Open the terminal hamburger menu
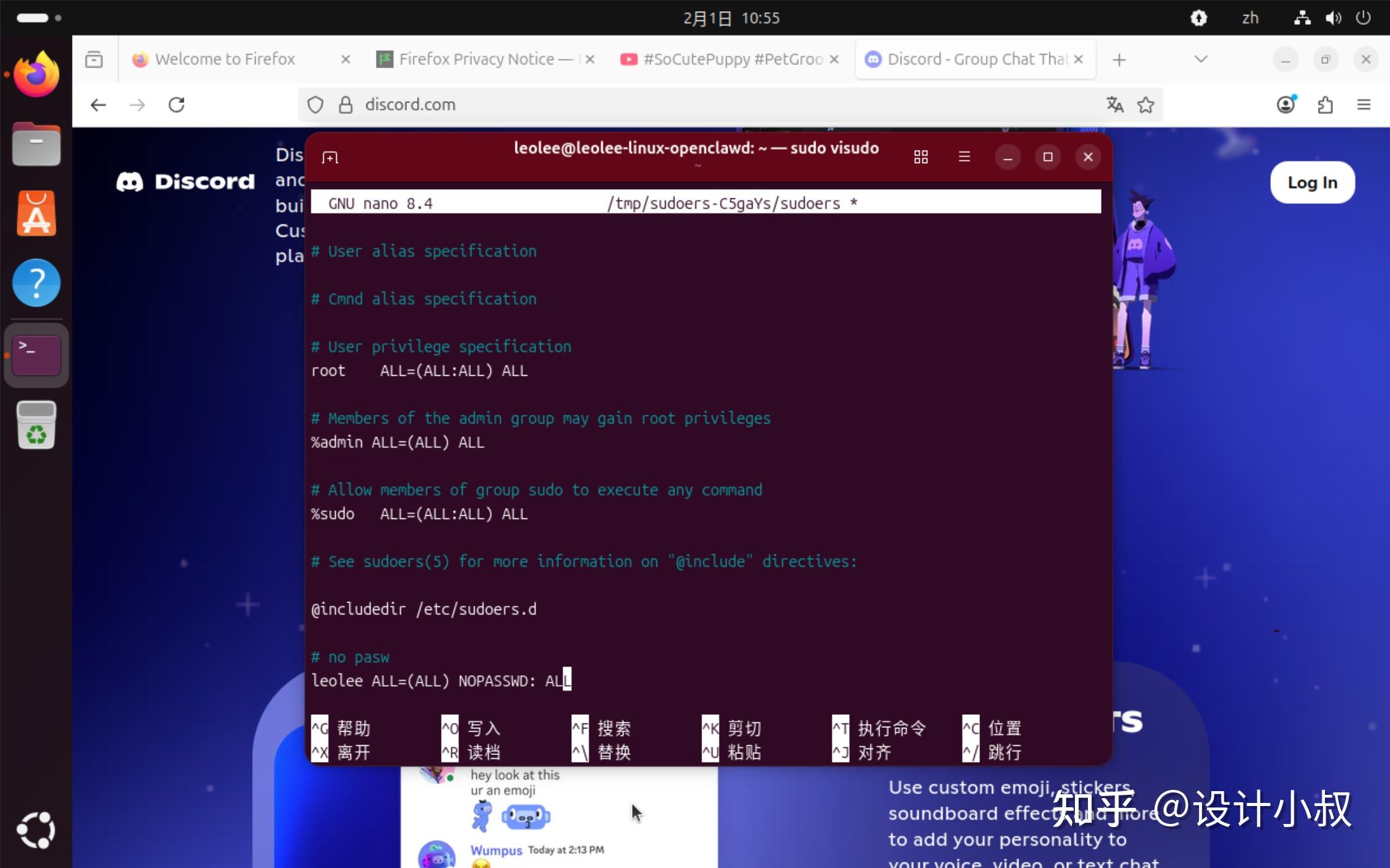 point(964,157)
